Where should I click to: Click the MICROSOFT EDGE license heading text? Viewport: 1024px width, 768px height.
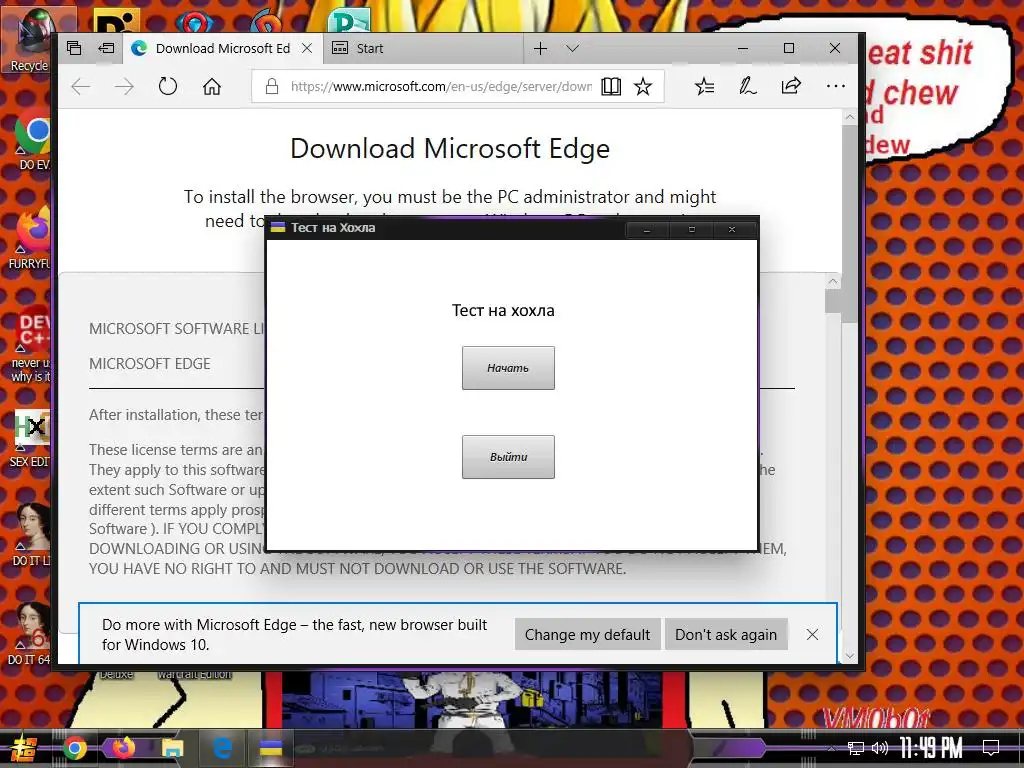point(150,364)
